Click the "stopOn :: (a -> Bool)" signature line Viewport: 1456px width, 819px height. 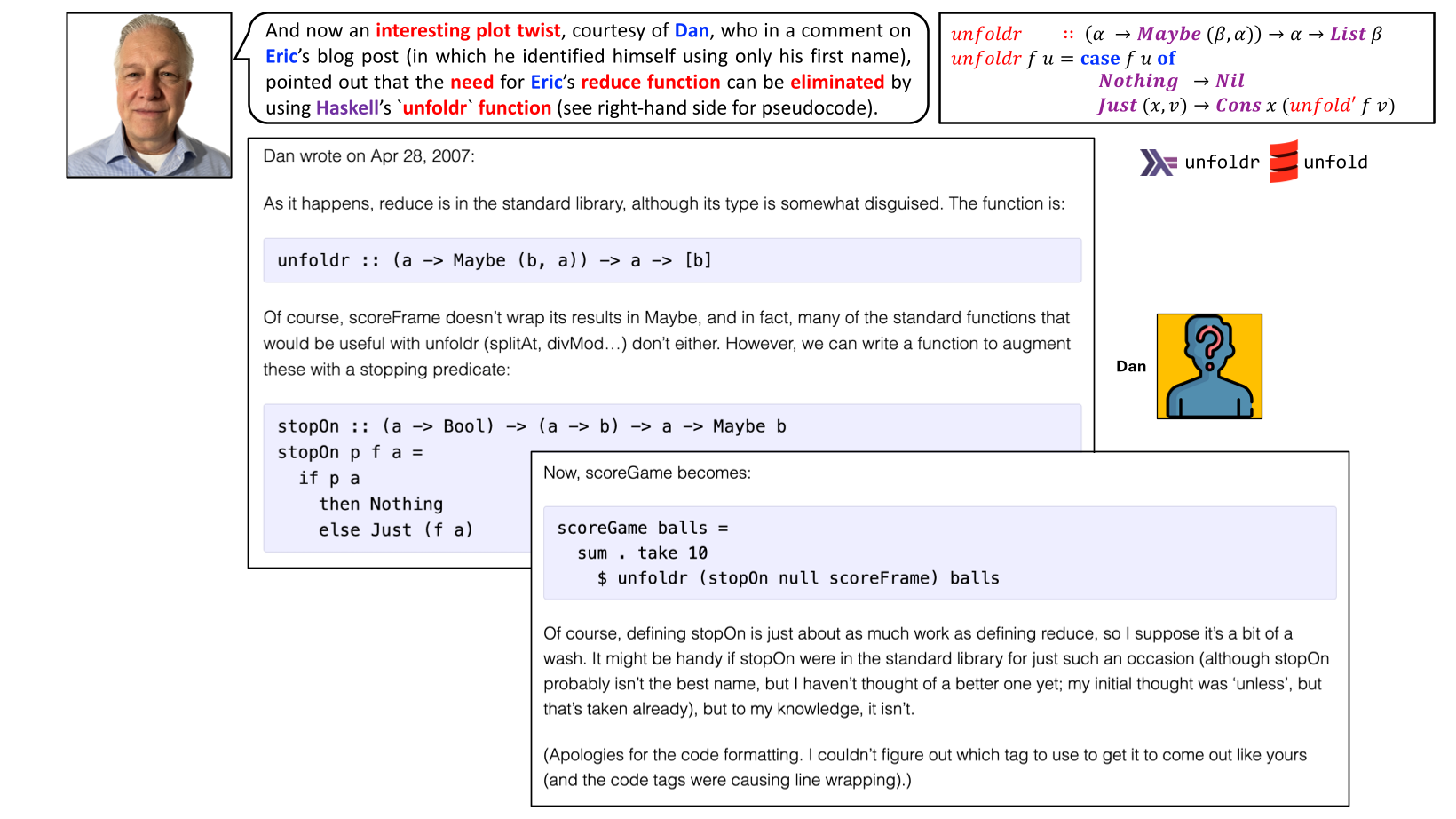coord(532,426)
